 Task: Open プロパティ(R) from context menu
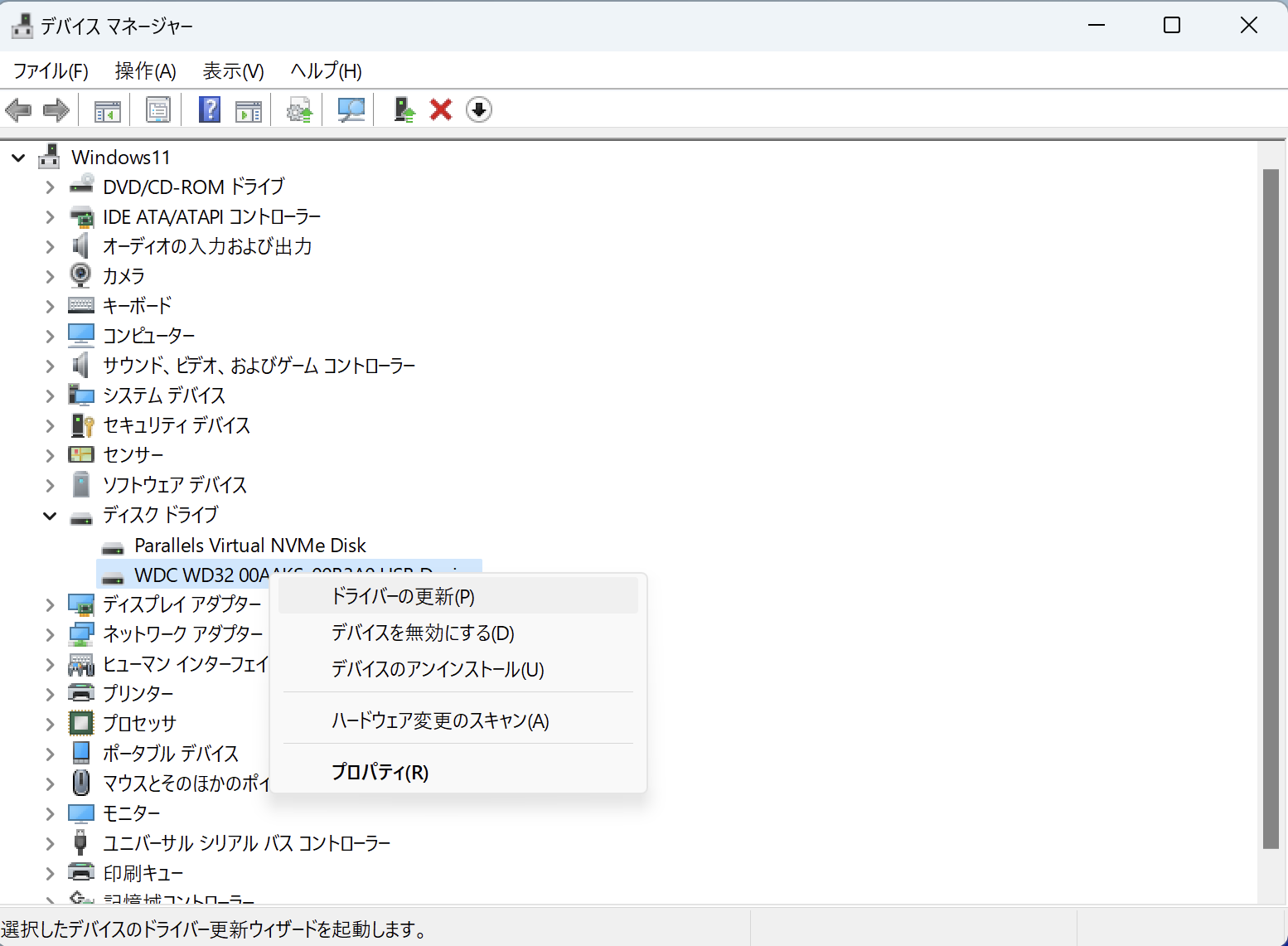[380, 772]
